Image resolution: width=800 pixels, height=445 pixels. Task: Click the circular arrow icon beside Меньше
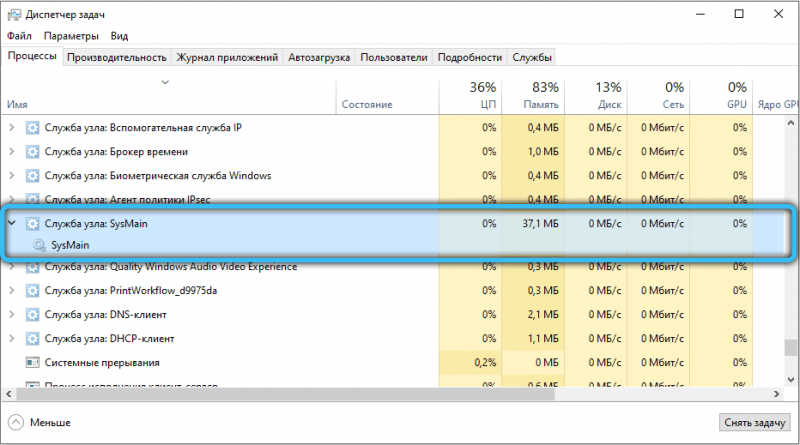tap(16, 423)
